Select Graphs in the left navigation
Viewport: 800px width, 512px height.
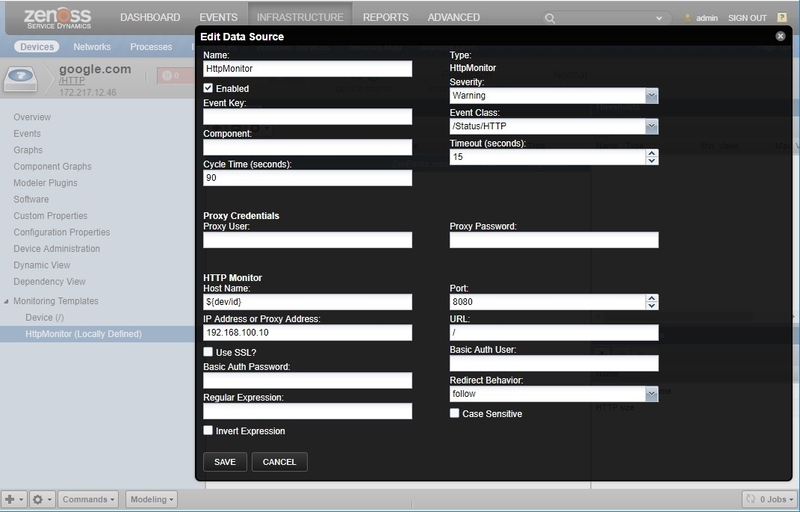[x=28, y=150]
